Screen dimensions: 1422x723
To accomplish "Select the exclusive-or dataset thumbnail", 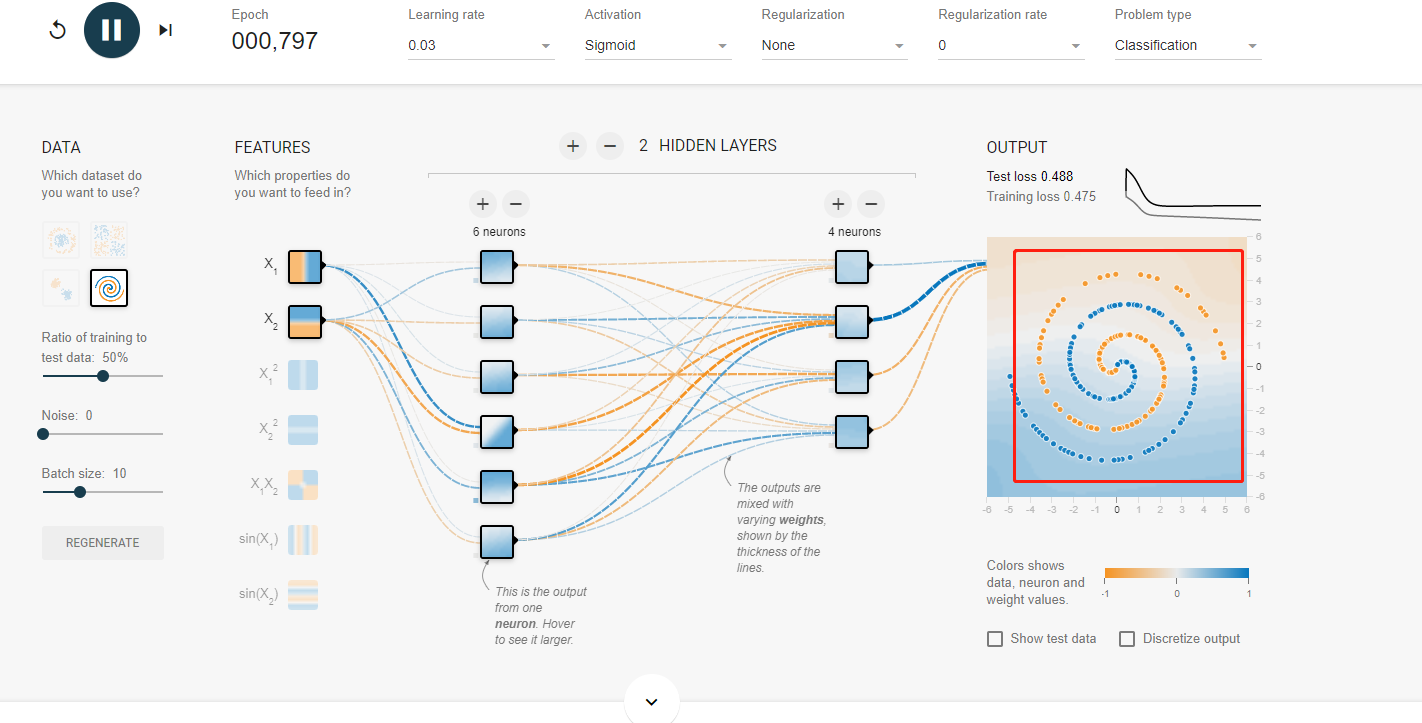I will tap(109, 240).
